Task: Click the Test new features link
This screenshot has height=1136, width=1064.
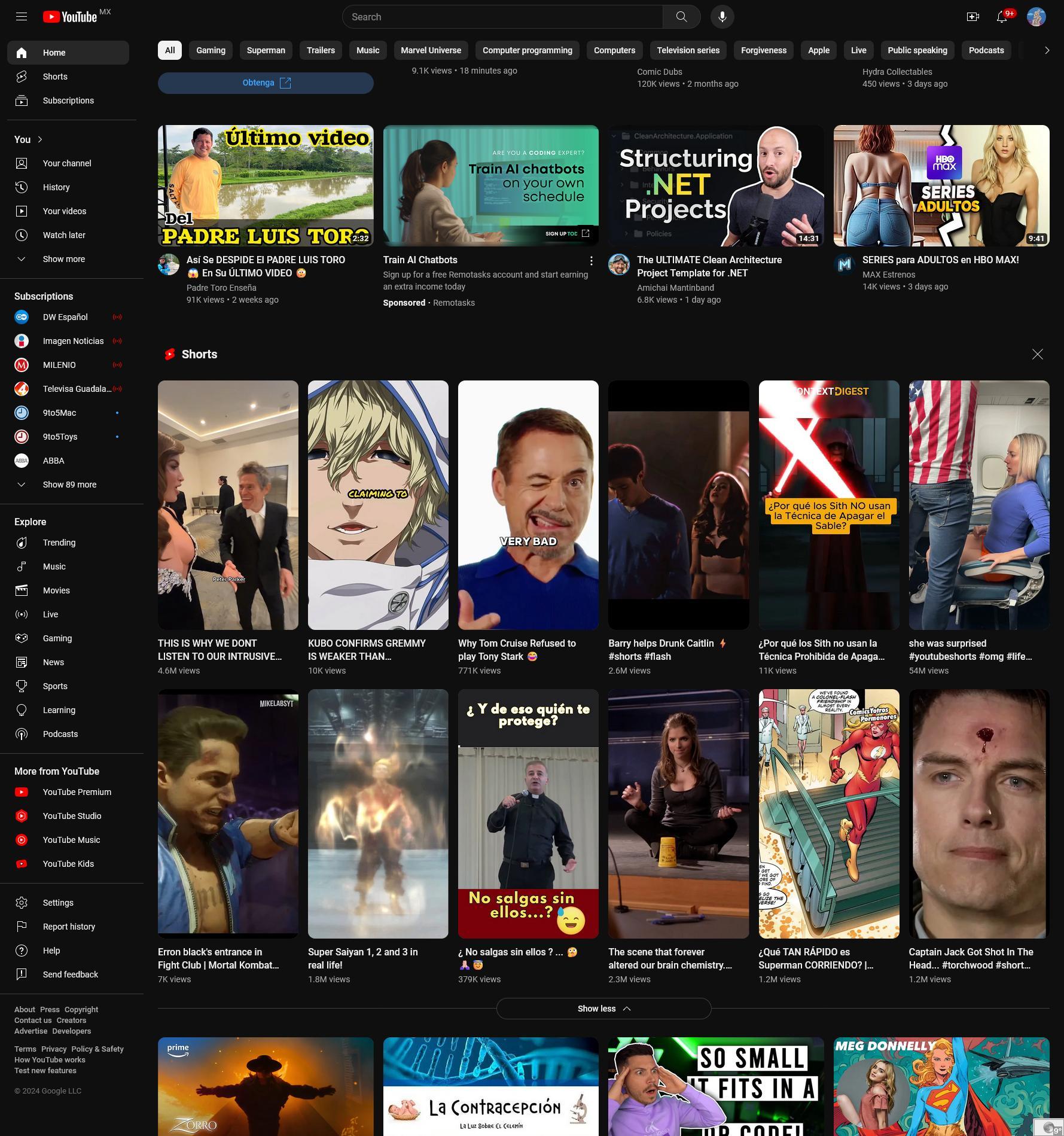Action: (45, 1071)
